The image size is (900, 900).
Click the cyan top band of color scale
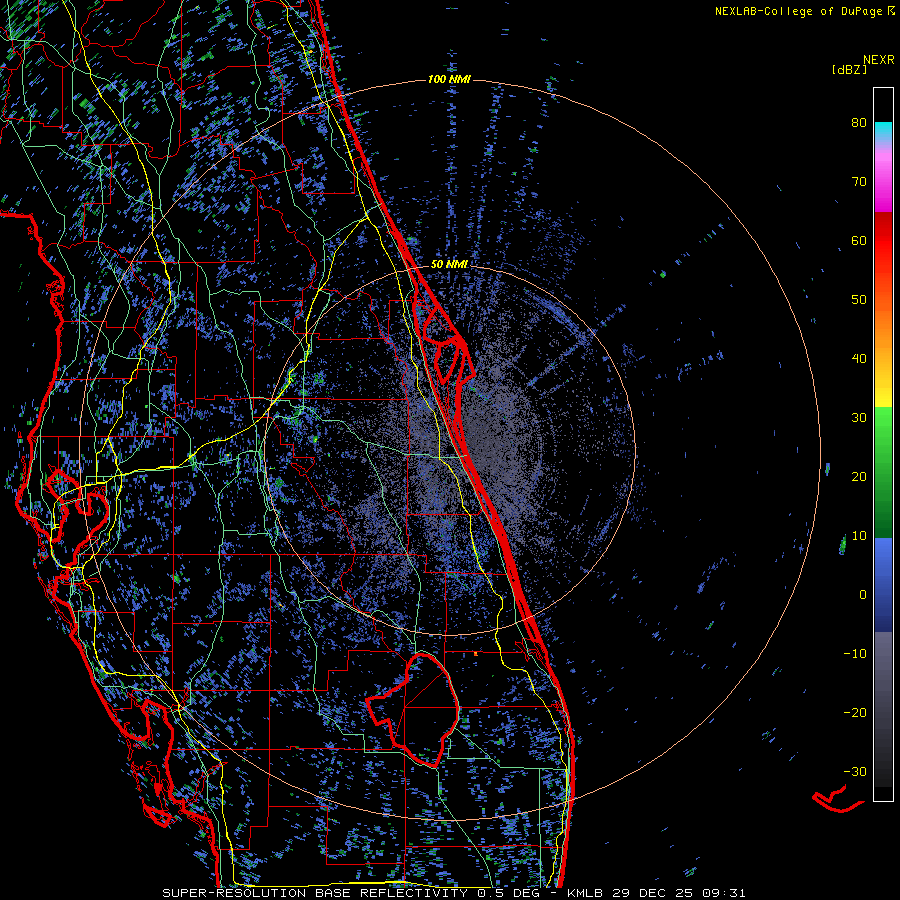[883, 132]
